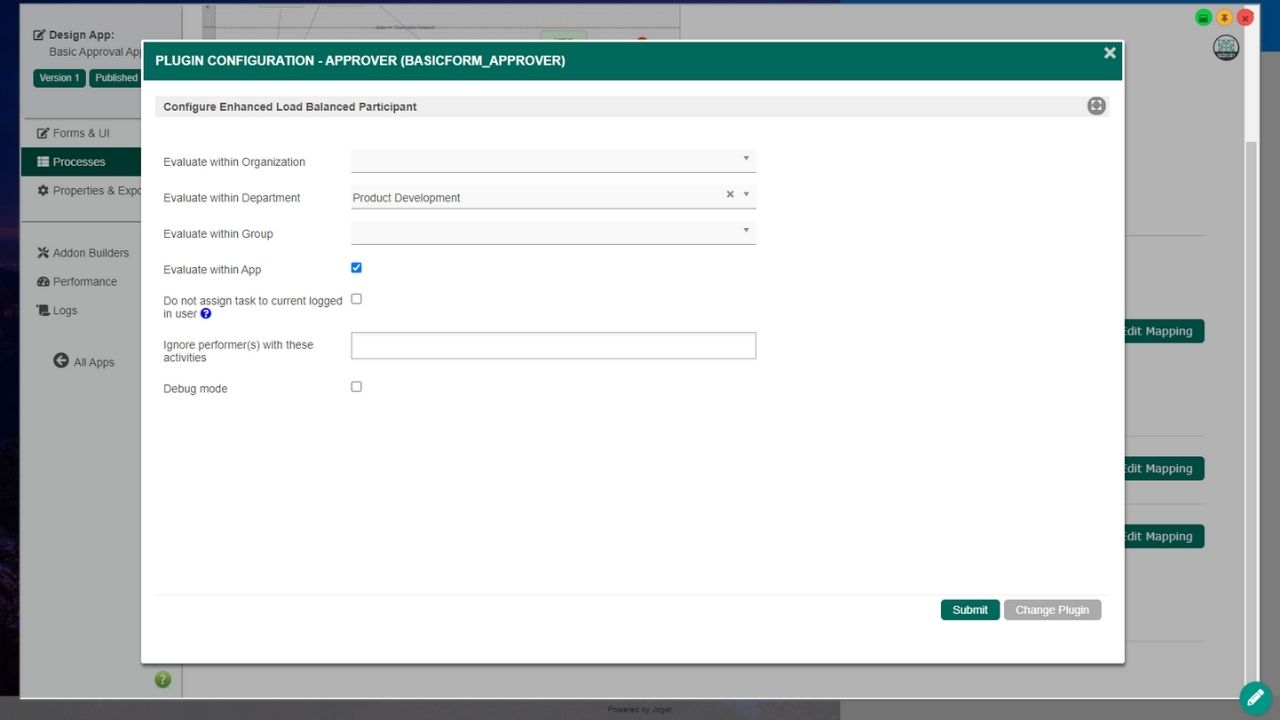Open the Evaluate within Organization dropdown
Image resolution: width=1280 pixels, height=720 pixels.
tap(552, 161)
